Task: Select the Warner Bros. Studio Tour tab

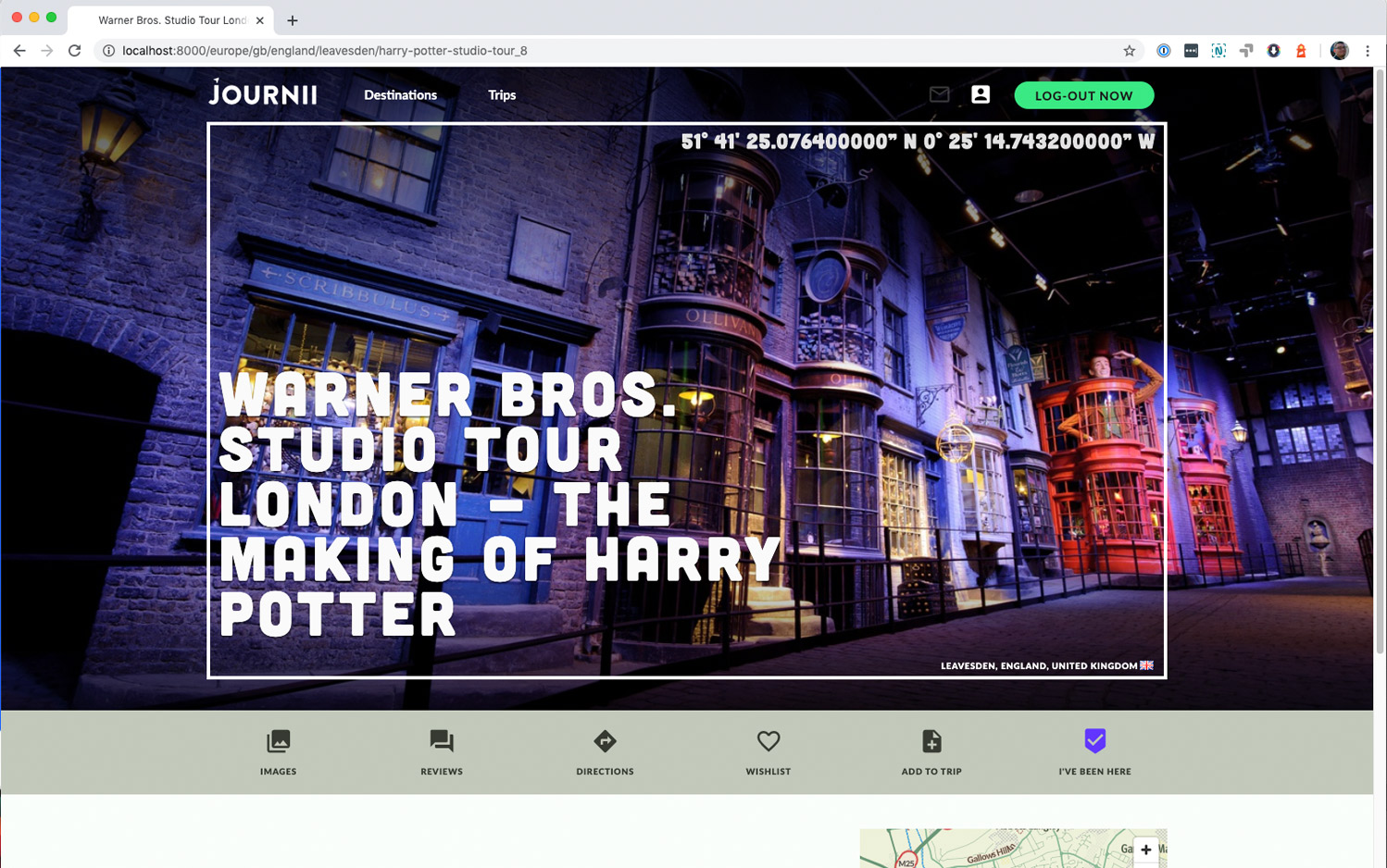Action: pyautogui.click(x=171, y=19)
